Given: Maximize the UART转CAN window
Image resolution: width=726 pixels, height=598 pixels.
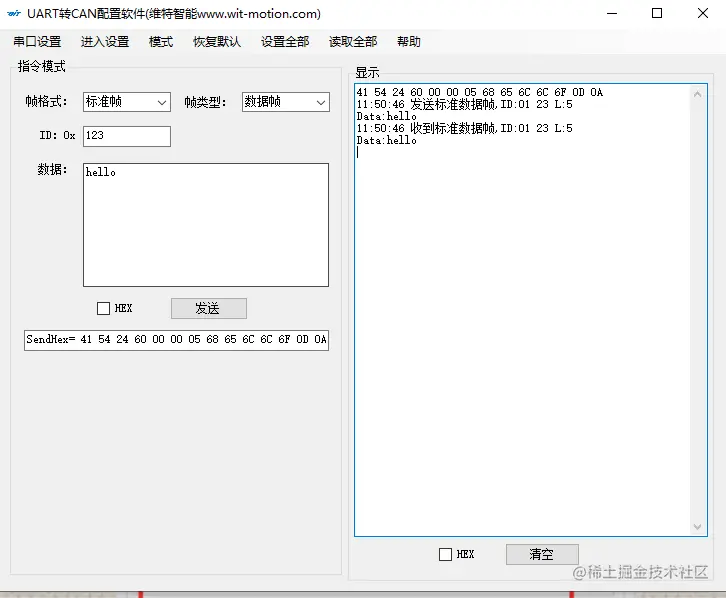Looking at the screenshot, I should (657, 13).
